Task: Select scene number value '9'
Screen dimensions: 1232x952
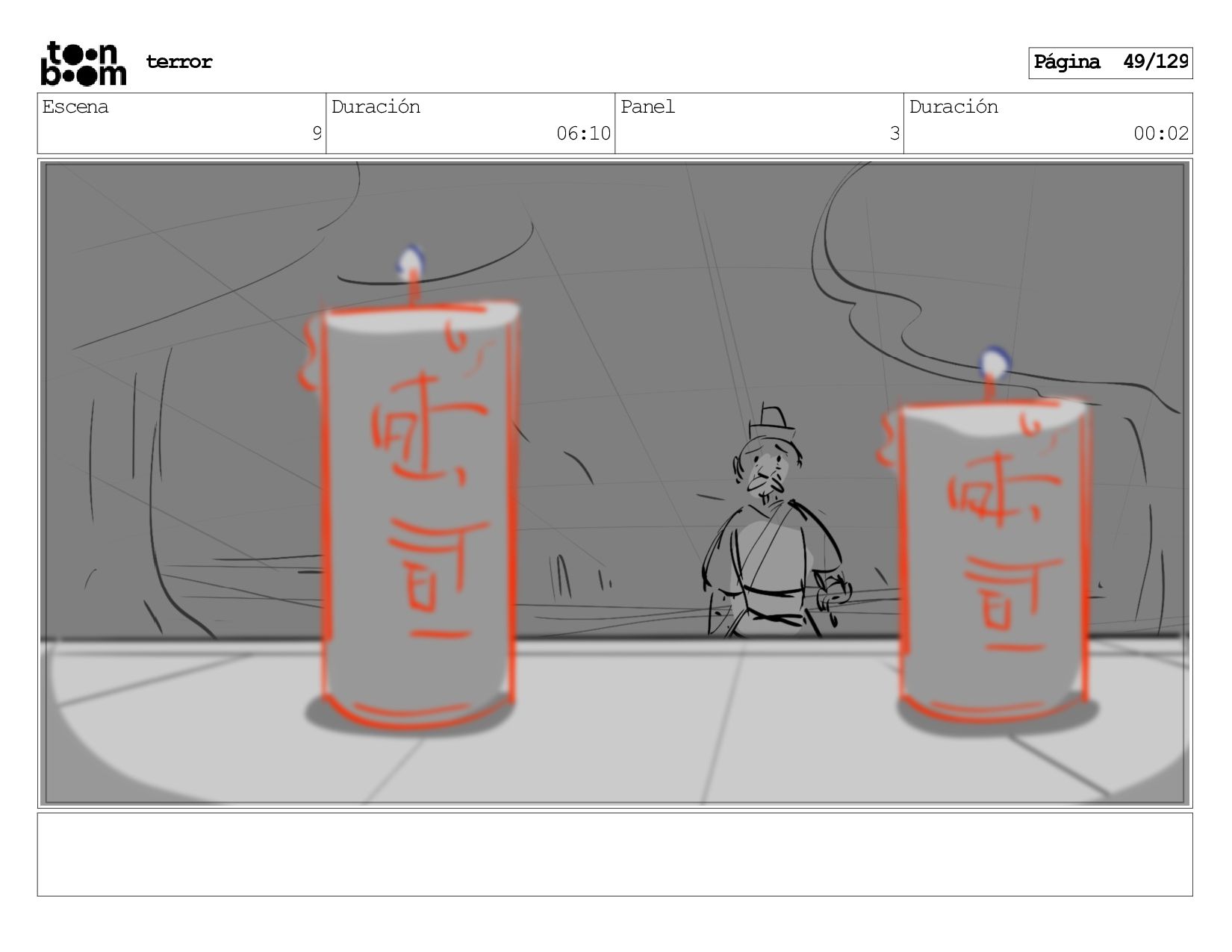Action: [317, 134]
